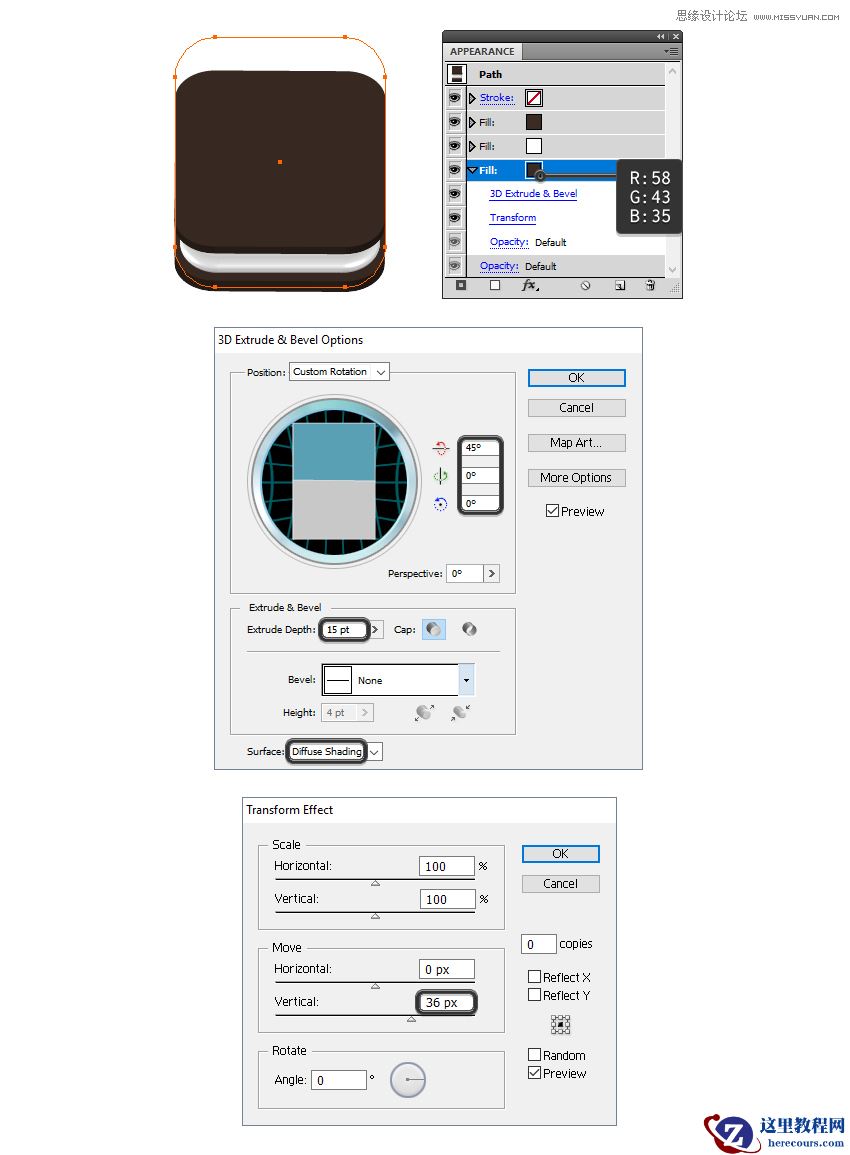The height and width of the screenshot is (1155, 850).
Task: Click OK in Transform Effect dialog
Action: [x=561, y=854]
